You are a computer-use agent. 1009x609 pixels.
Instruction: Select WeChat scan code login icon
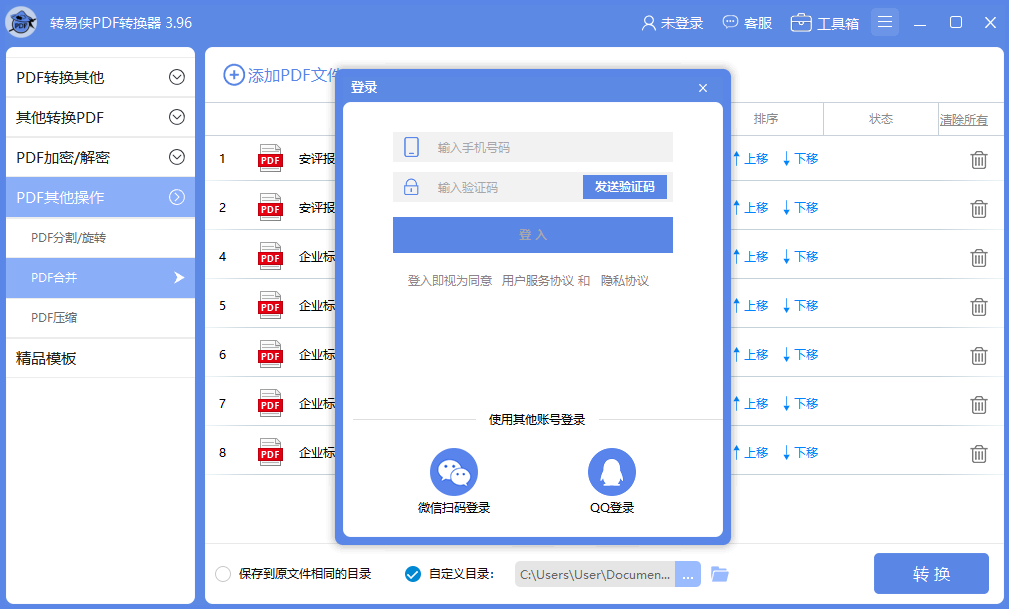click(x=454, y=471)
